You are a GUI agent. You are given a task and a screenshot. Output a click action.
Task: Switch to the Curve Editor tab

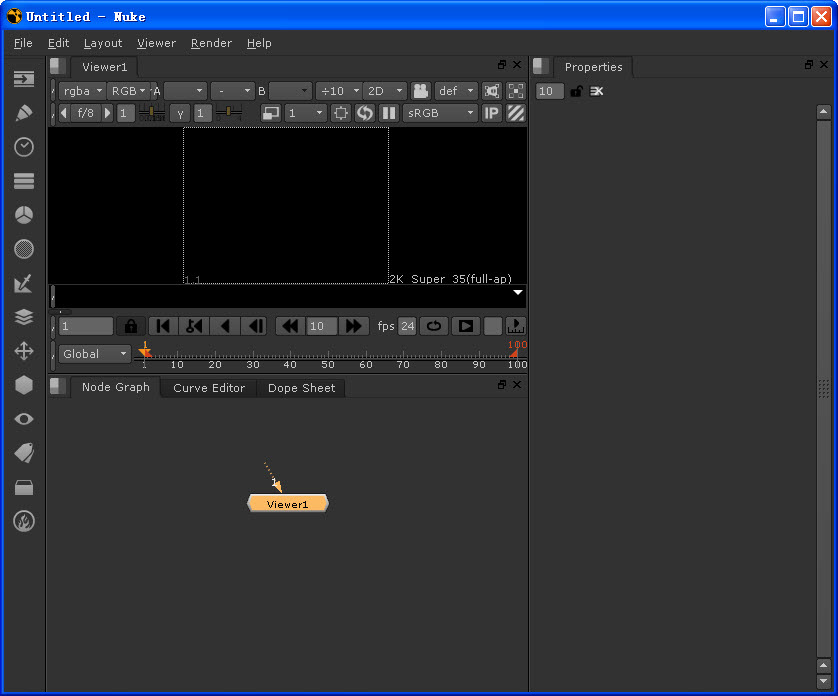pyautogui.click(x=207, y=388)
